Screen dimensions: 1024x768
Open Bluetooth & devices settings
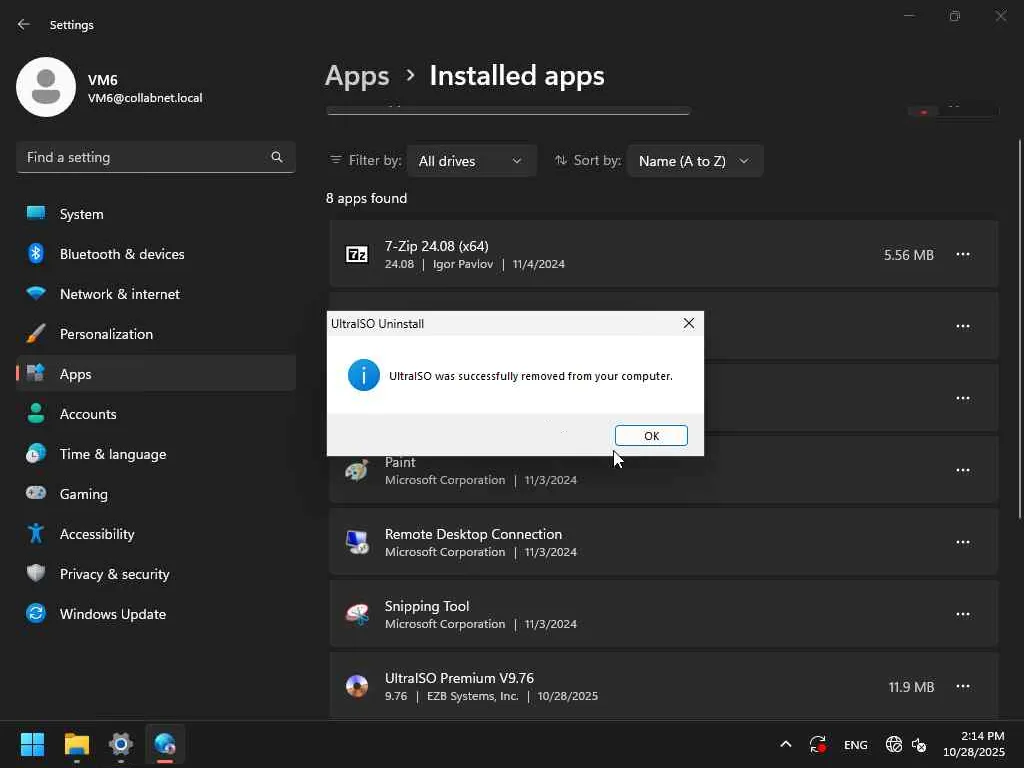(x=121, y=254)
